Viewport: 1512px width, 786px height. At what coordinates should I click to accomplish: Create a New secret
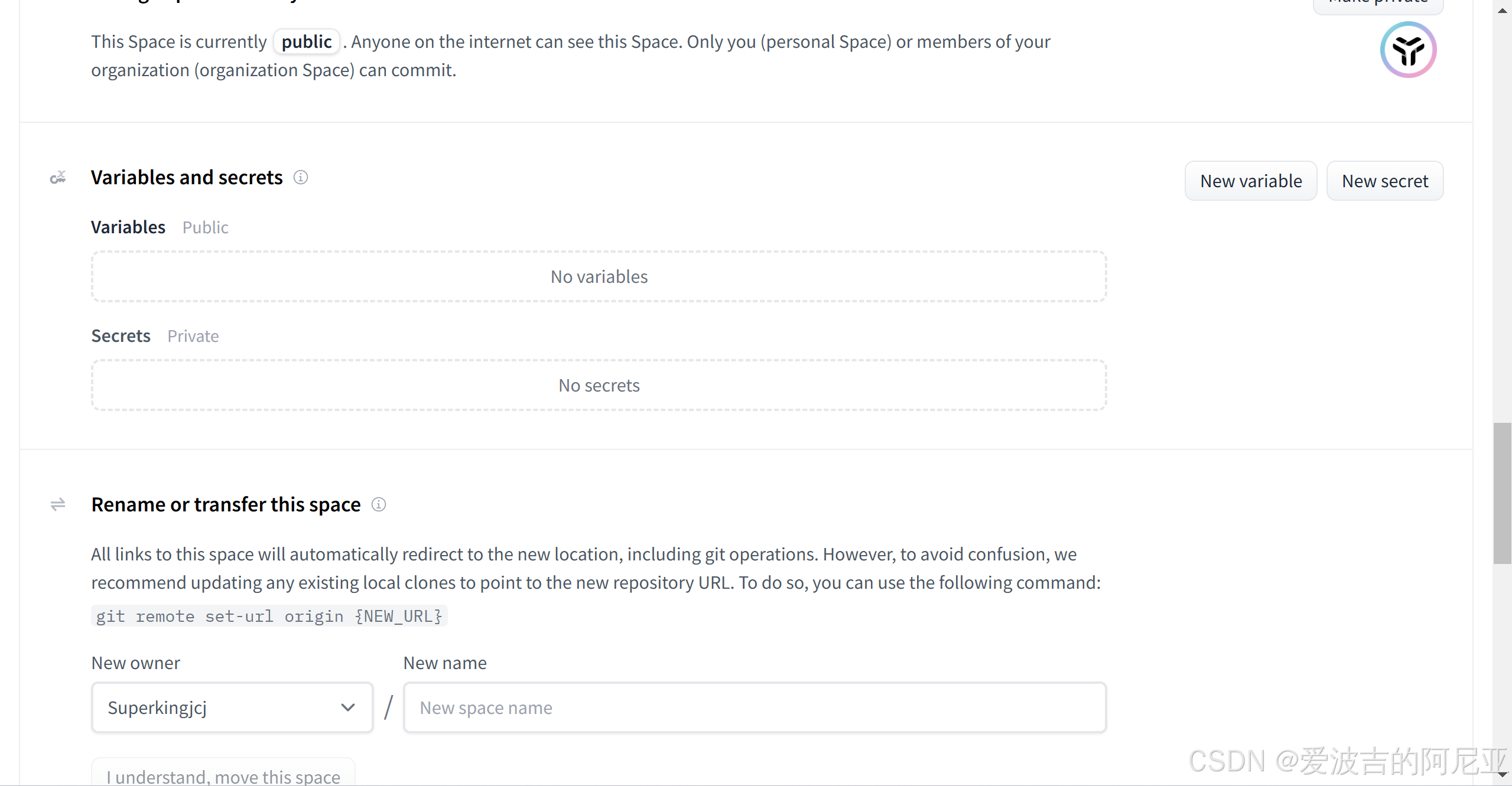pos(1385,181)
